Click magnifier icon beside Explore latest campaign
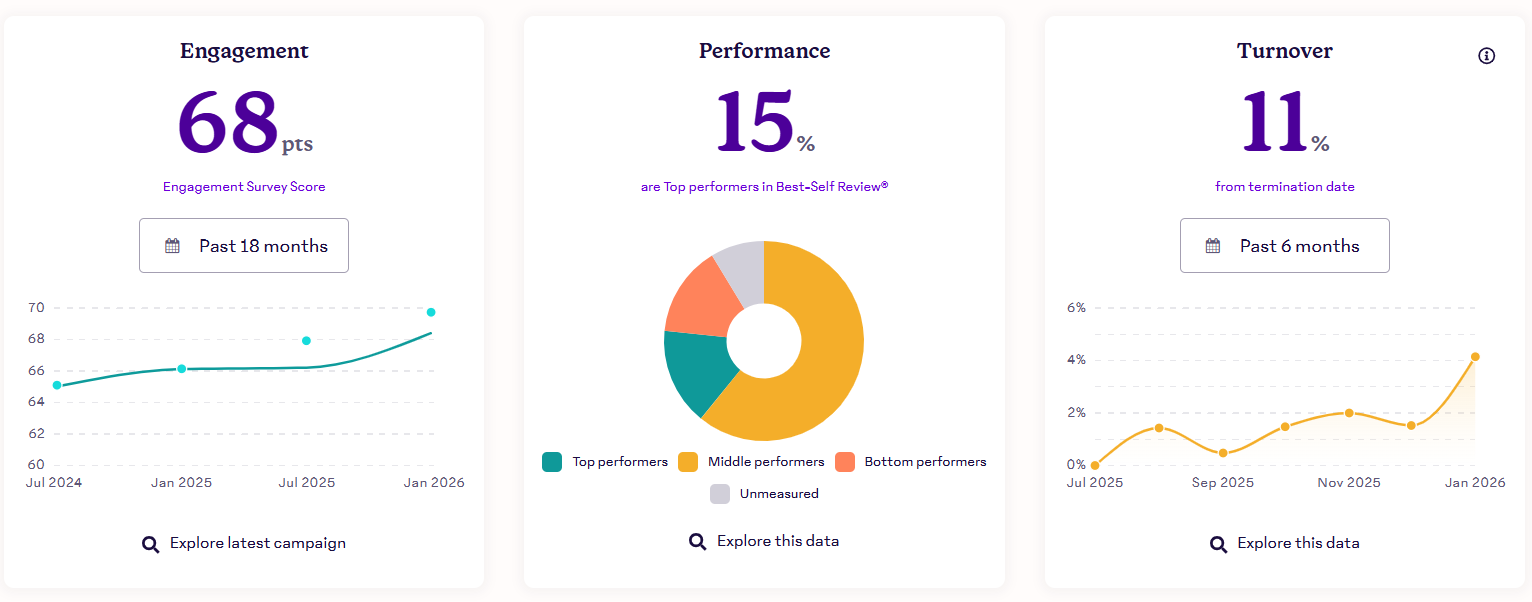This screenshot has width=1532, height=602. (x=151, y=545)
